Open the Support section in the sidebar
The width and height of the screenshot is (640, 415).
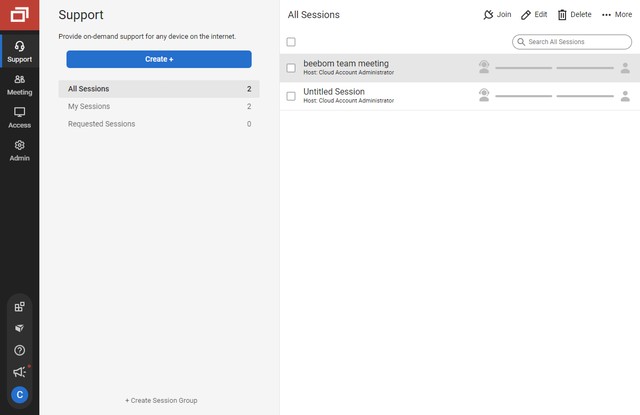20,51
